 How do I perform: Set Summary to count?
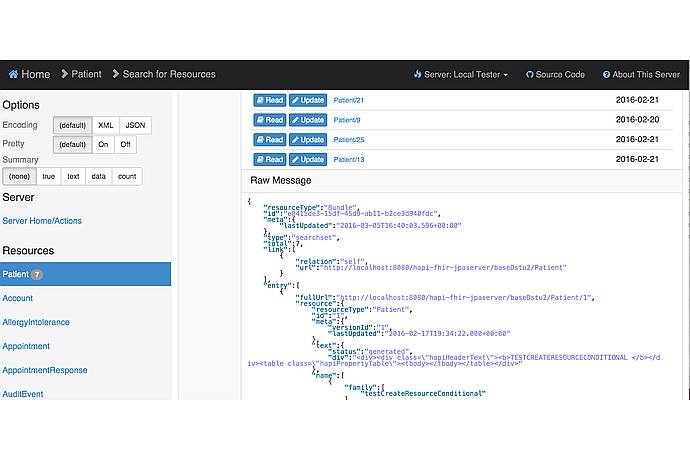coord(127,177)
